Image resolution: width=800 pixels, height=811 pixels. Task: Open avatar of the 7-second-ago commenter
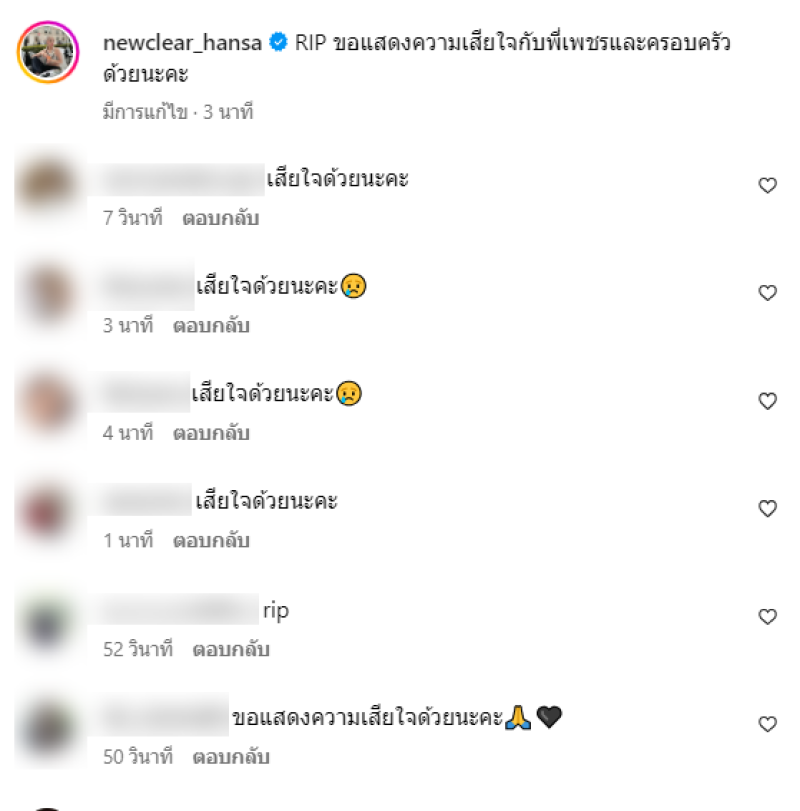[48, 185]
